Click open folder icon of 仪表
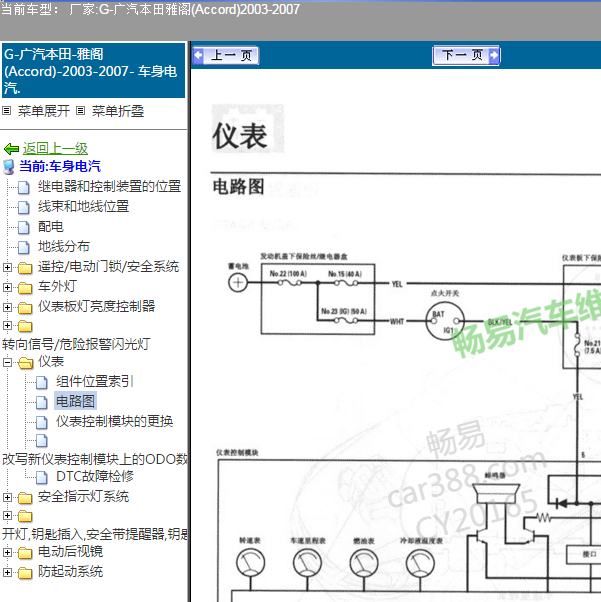 26,362
